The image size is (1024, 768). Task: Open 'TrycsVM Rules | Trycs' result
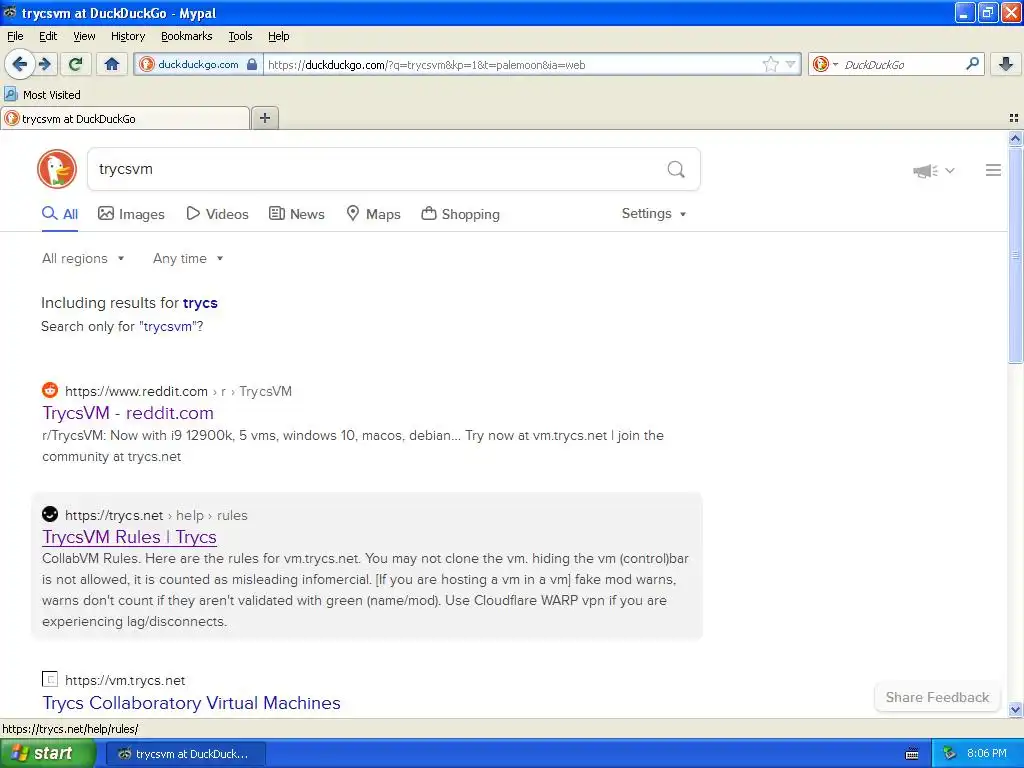[129, 537]
